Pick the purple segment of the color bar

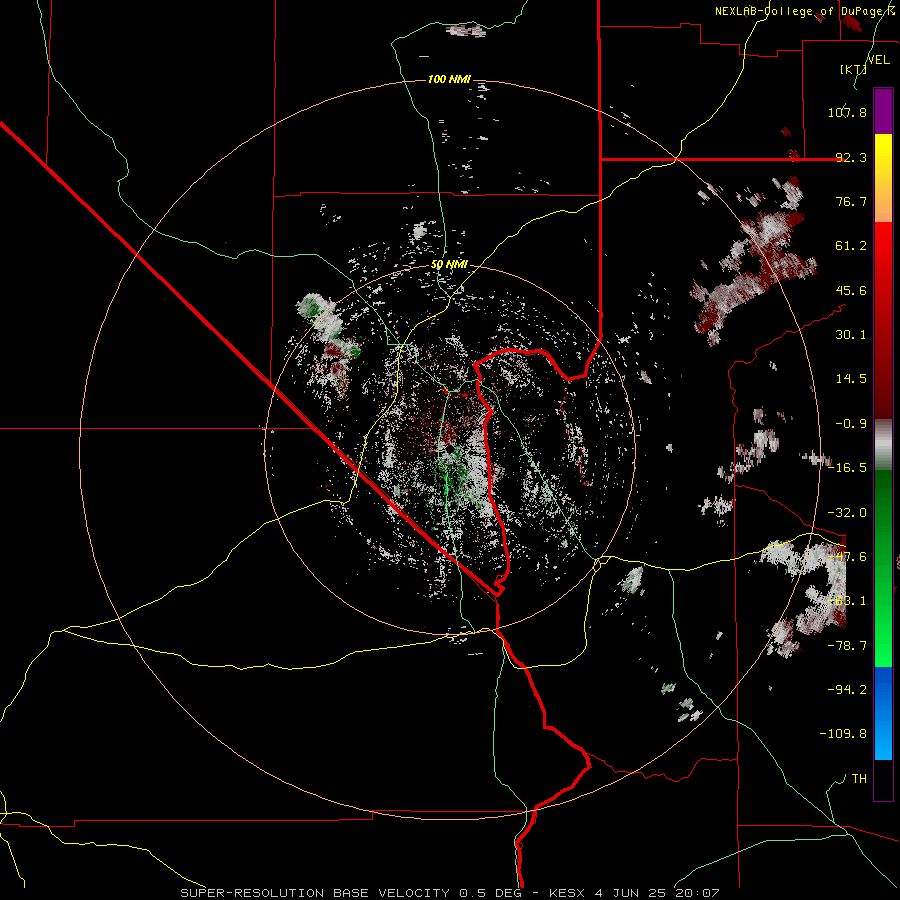tap(883, 111)
